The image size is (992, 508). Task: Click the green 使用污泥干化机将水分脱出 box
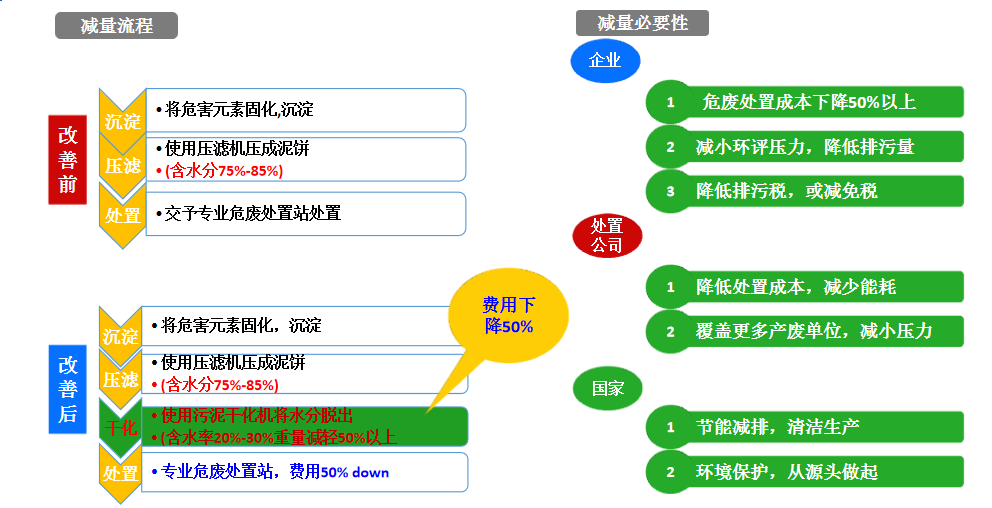pos(305,426)
